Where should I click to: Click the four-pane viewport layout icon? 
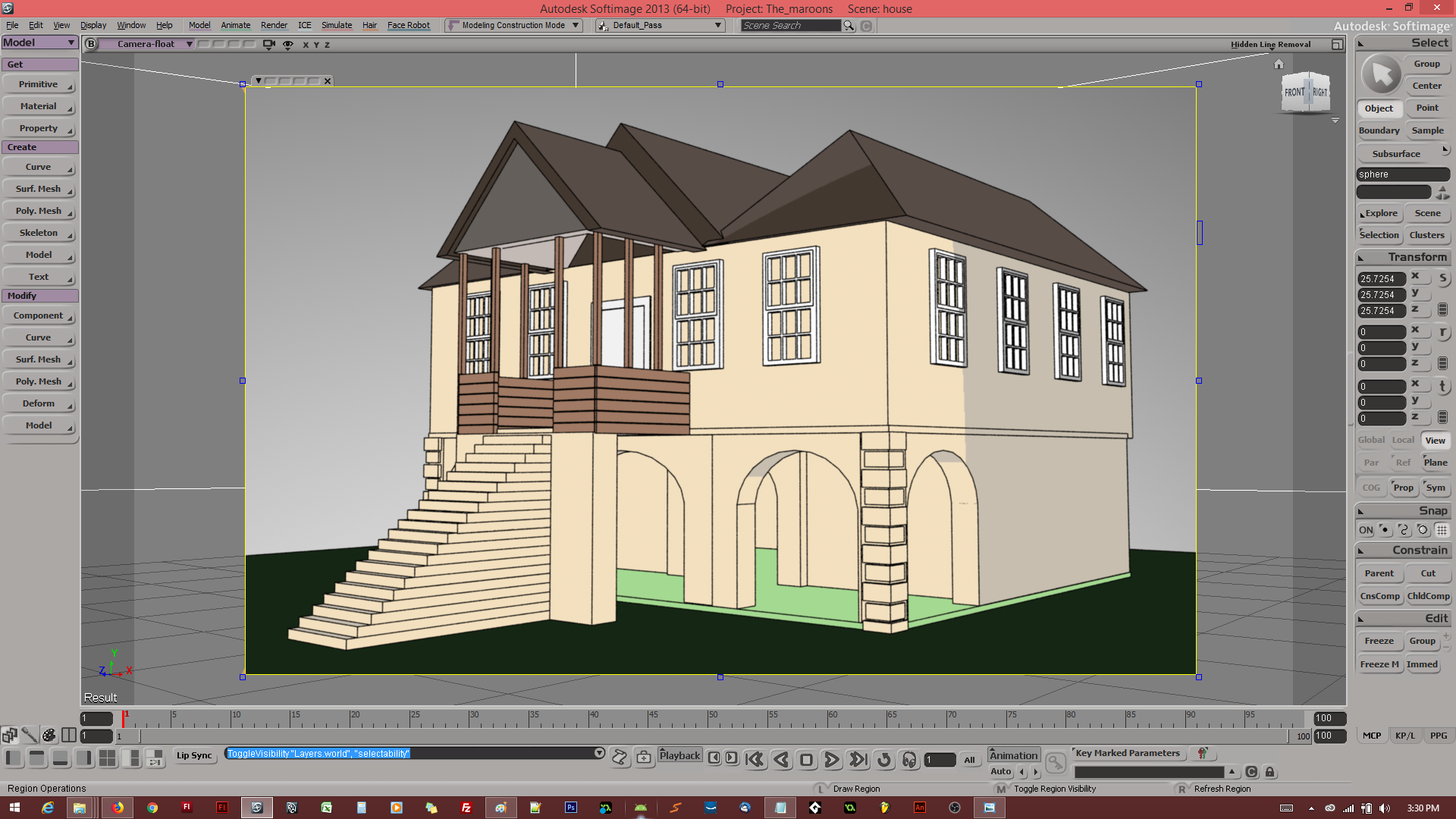coord(107,758)
